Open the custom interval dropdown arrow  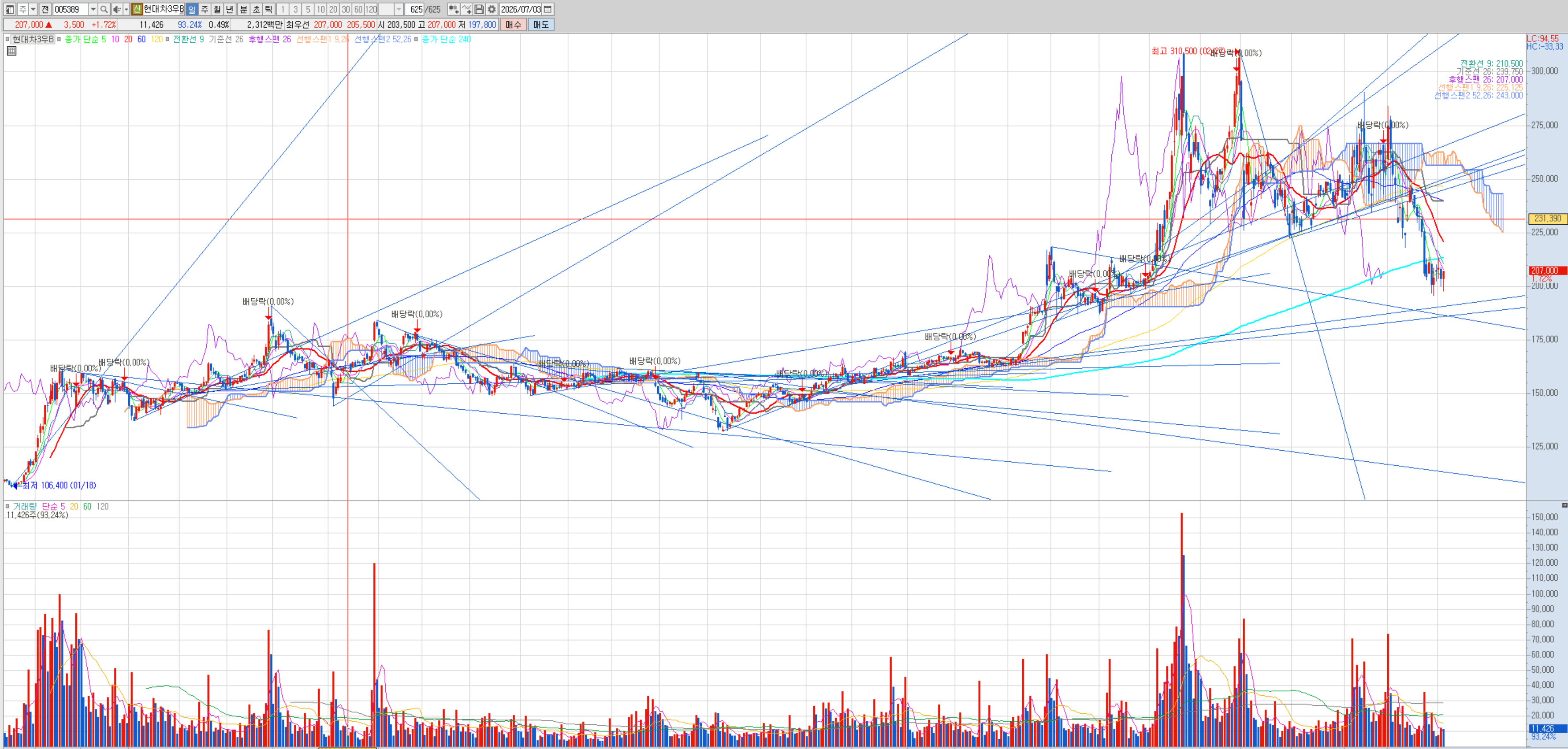point(399,9)
